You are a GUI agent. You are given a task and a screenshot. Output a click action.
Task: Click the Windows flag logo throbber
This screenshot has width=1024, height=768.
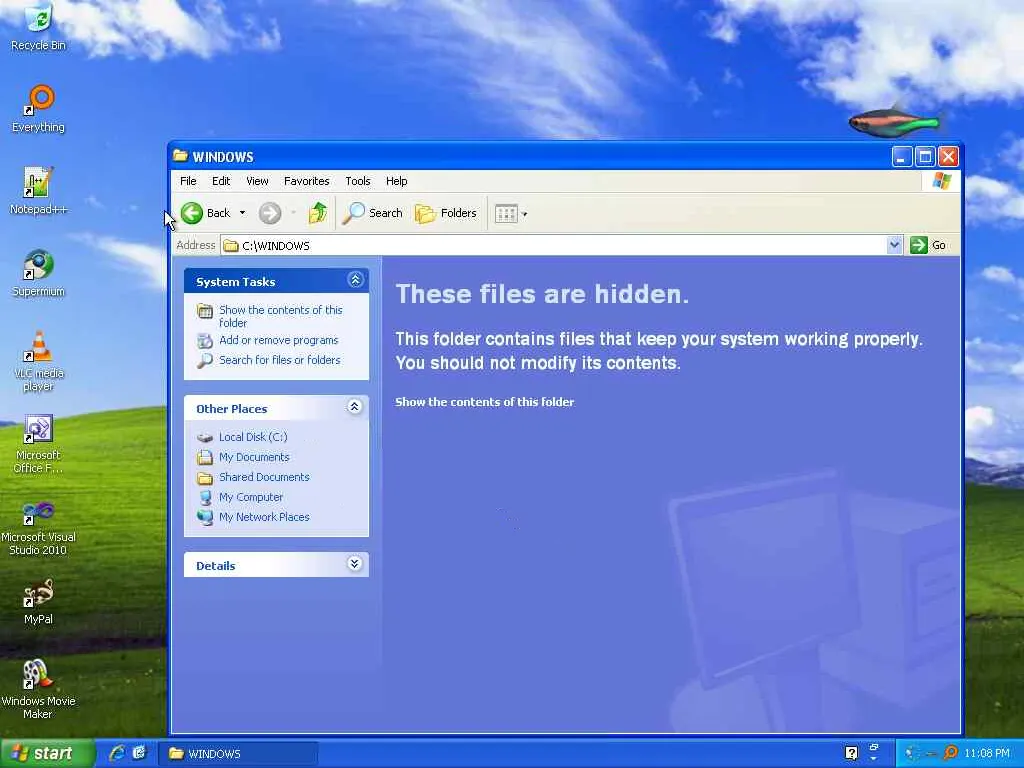click(942, 181)
